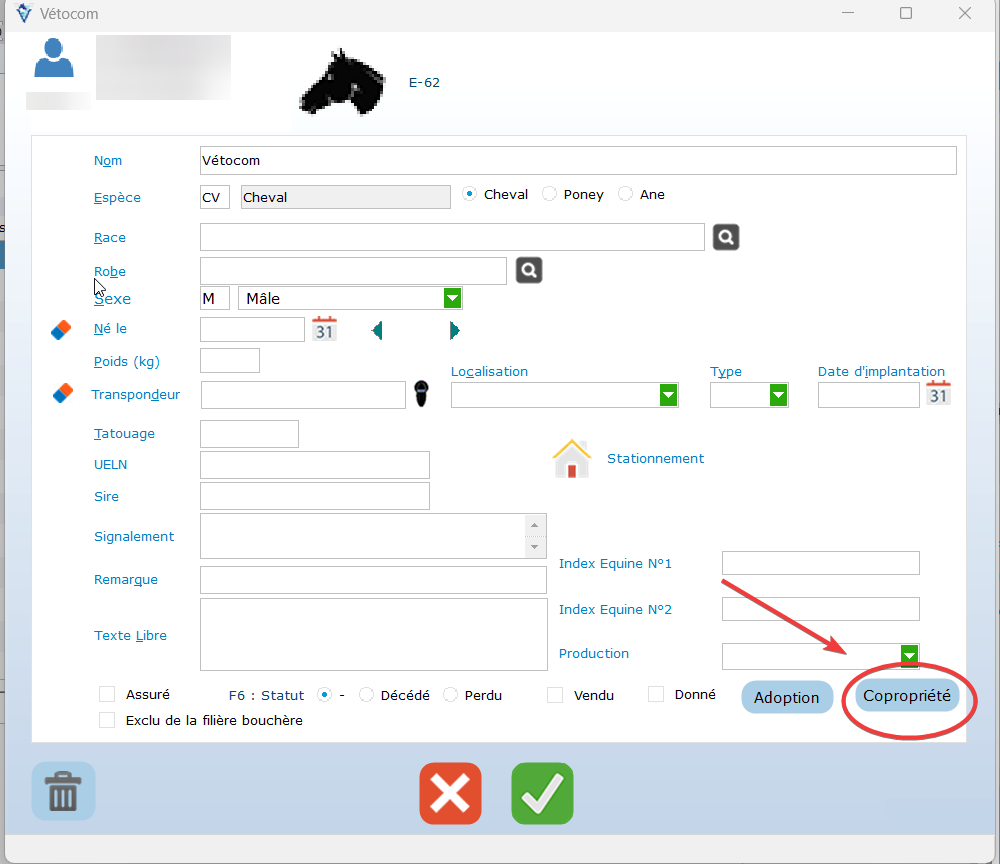Image resolution: width=1000 pixels, height=864 pixels.
Task: Tick Exclu de la filière bouchère checkbox
Action: click(107, 720)
